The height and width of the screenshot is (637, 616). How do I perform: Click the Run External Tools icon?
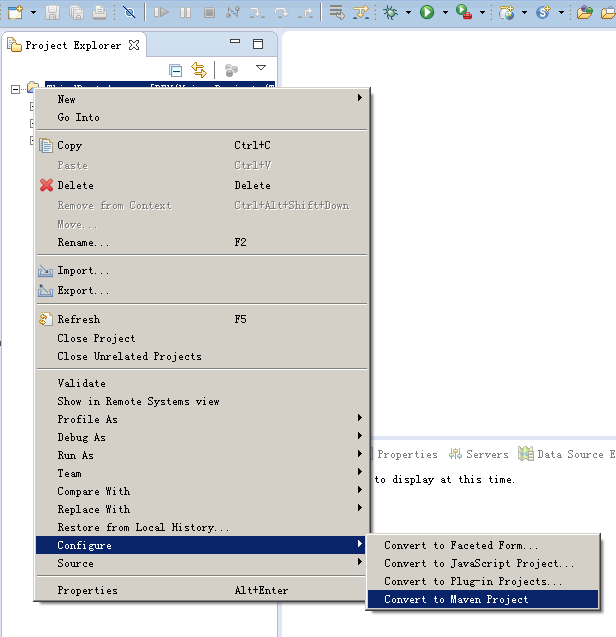464,12
